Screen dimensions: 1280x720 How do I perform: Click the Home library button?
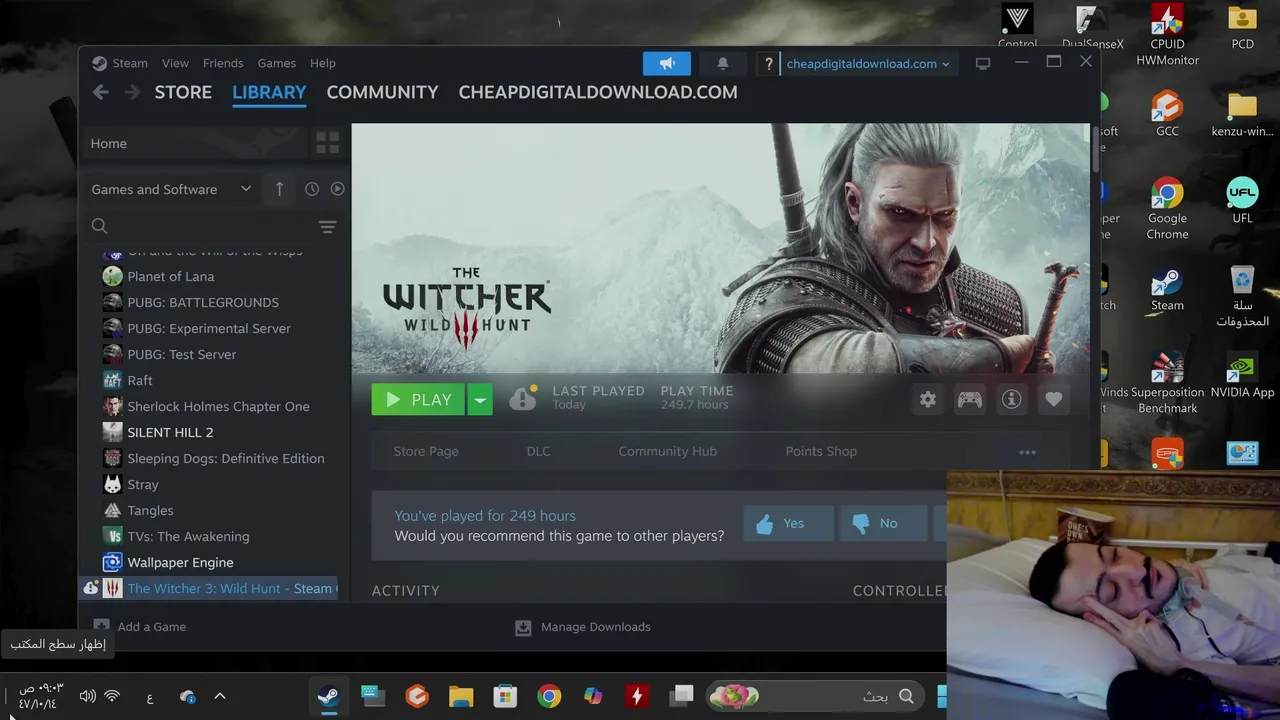tap(194, 143)
